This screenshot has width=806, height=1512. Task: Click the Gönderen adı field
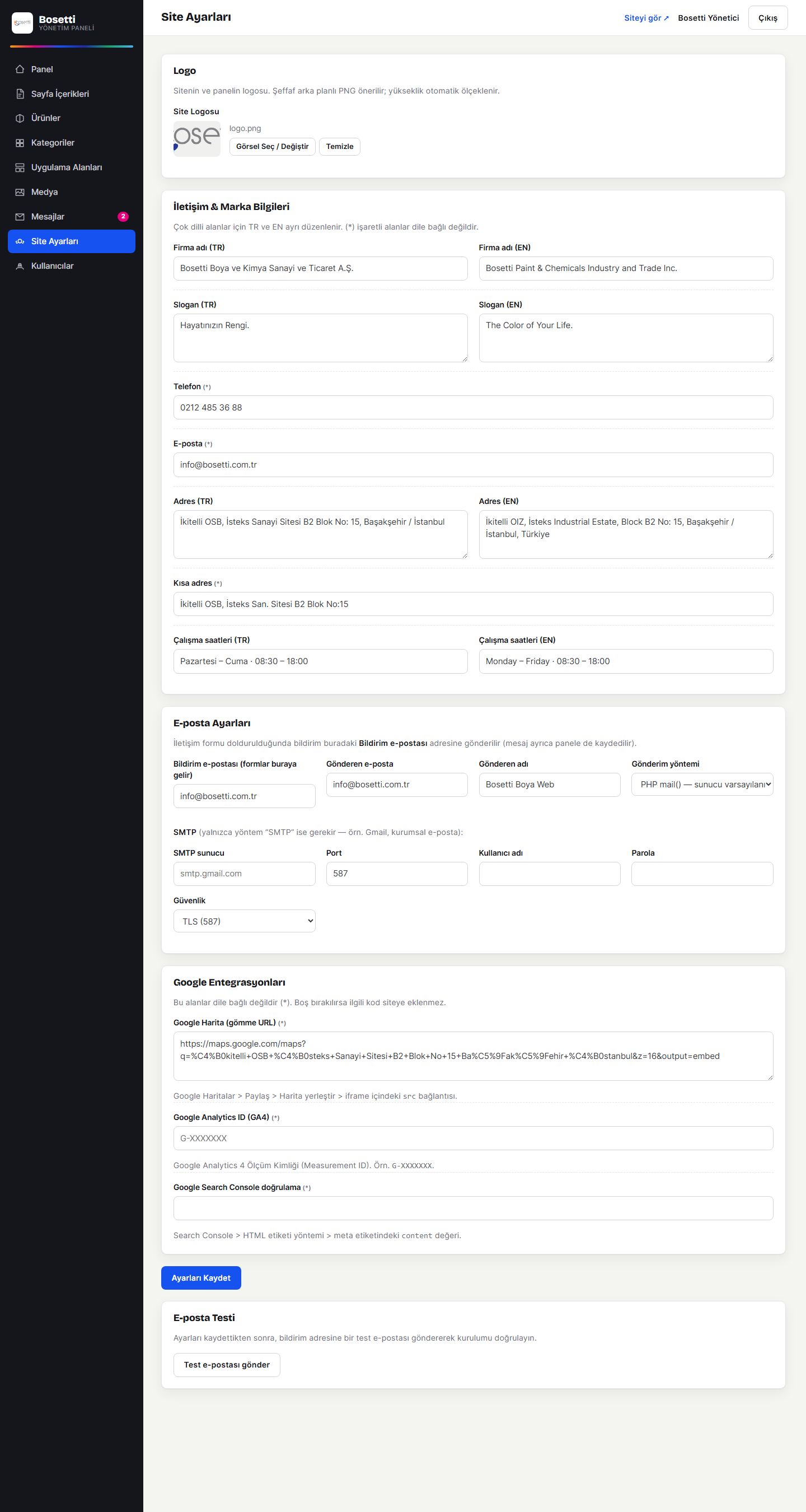click(550, 785)
